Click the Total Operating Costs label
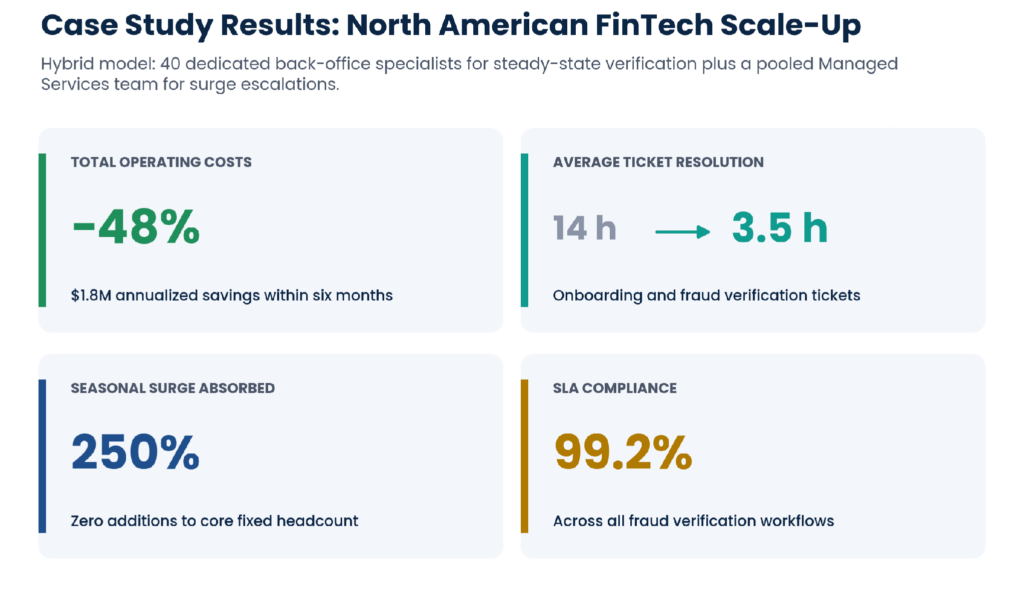 click(x=161, y=162)
